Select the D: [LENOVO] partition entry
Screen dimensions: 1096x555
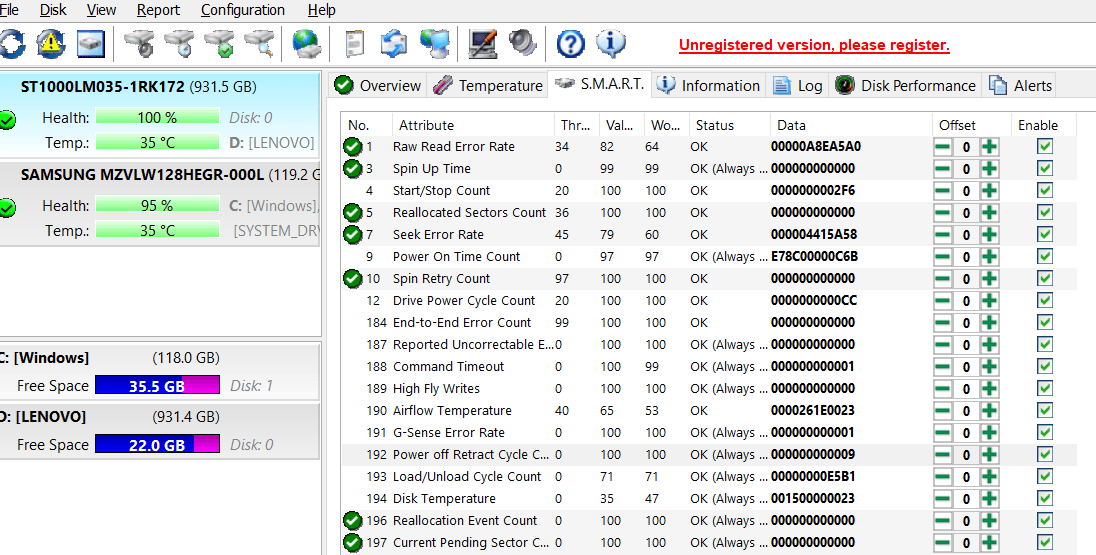click(x=160, y=431)
